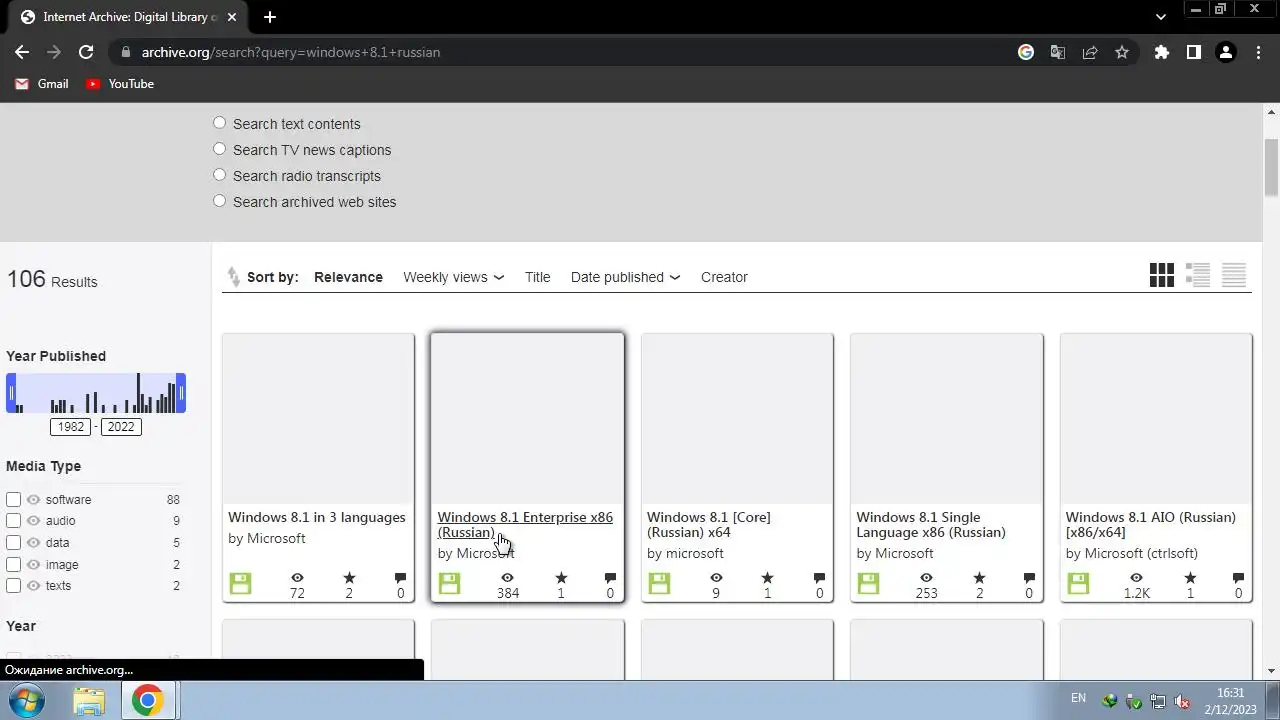Screen dimensions: 1280x720
Task: Check the software media type filter
Action: [13, 499]
